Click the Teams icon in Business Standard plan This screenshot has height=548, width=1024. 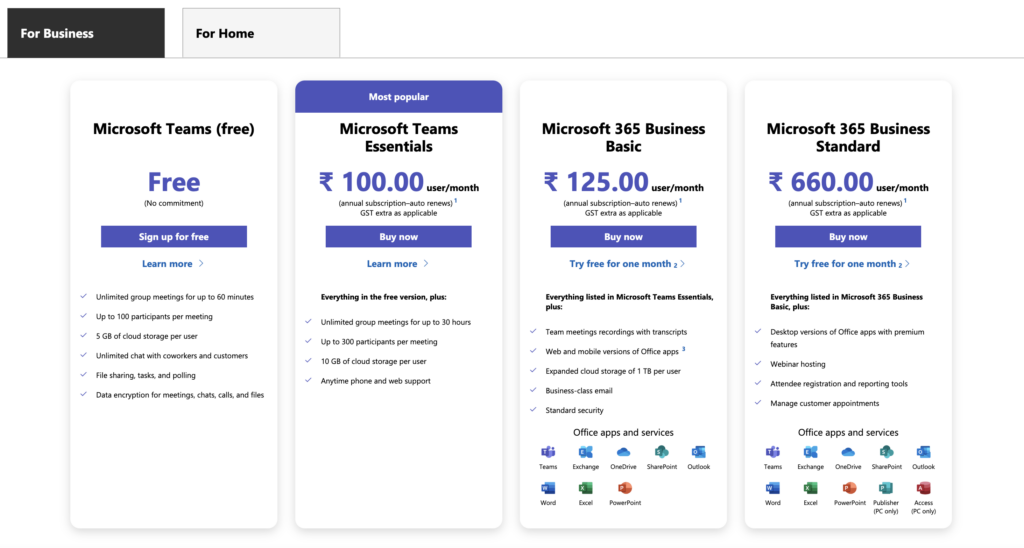(x=773, y=452)
